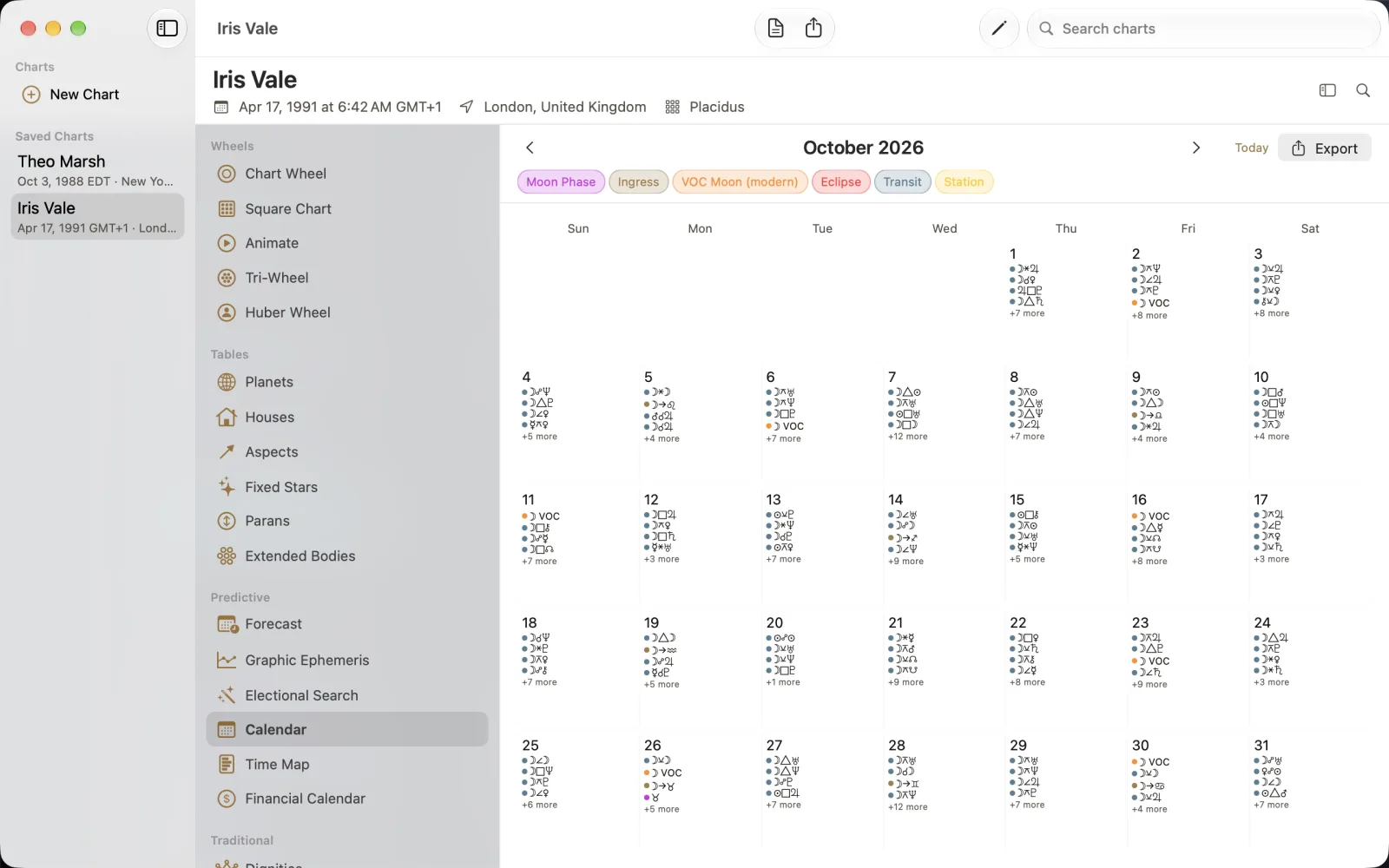Viewport: 1389px width, 868px height.
Task: Toggle the Moon Phase filter chip
Action: tap(561, 181)
